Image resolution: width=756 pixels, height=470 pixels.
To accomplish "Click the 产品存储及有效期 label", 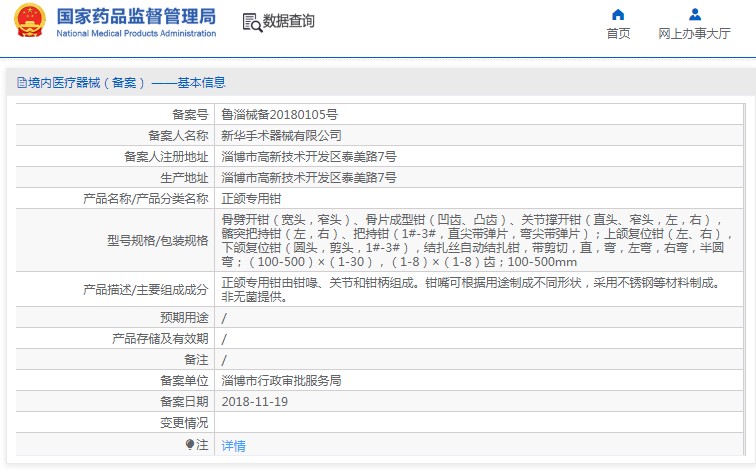I will click(160, 338).
